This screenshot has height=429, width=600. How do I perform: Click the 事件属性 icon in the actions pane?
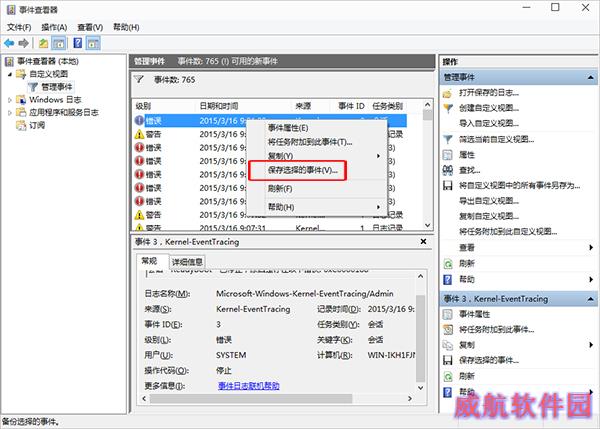(x=447, y=314)
